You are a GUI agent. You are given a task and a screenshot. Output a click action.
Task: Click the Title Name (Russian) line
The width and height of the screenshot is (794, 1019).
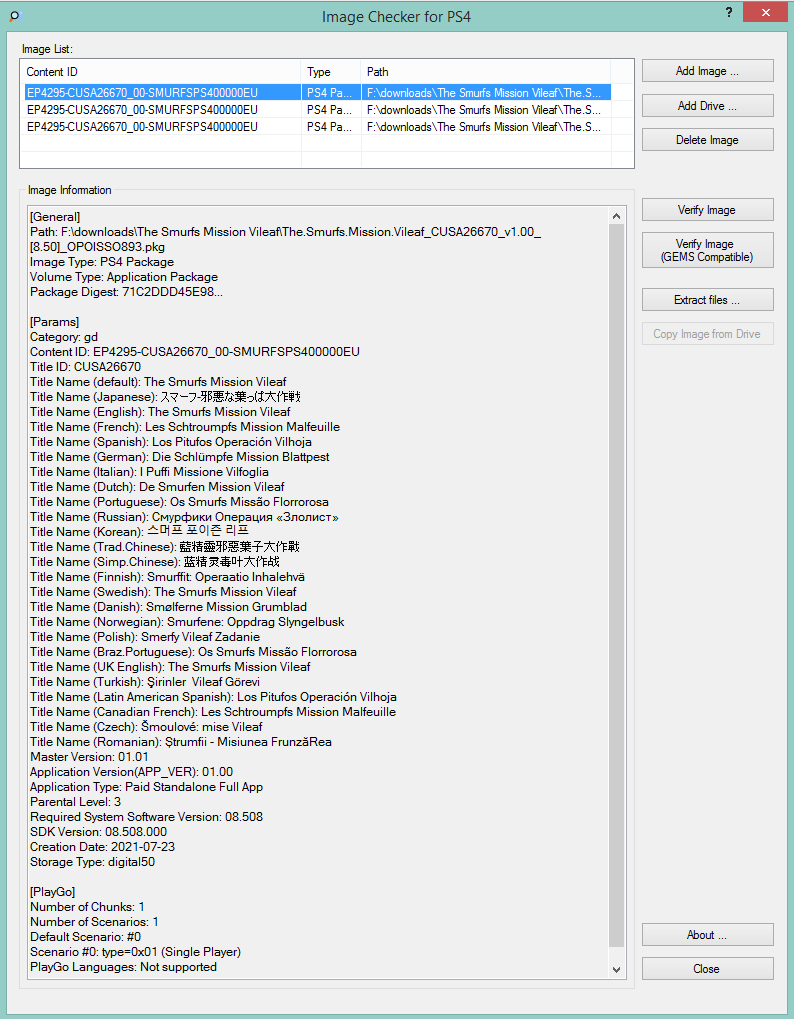click(185, 516)
